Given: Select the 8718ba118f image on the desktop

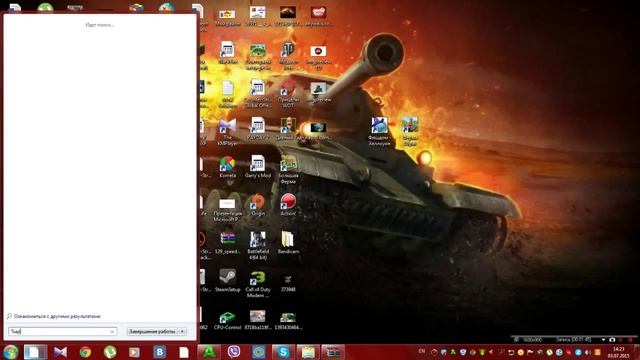Looking at the screenshot, I should tap(258, 320).
